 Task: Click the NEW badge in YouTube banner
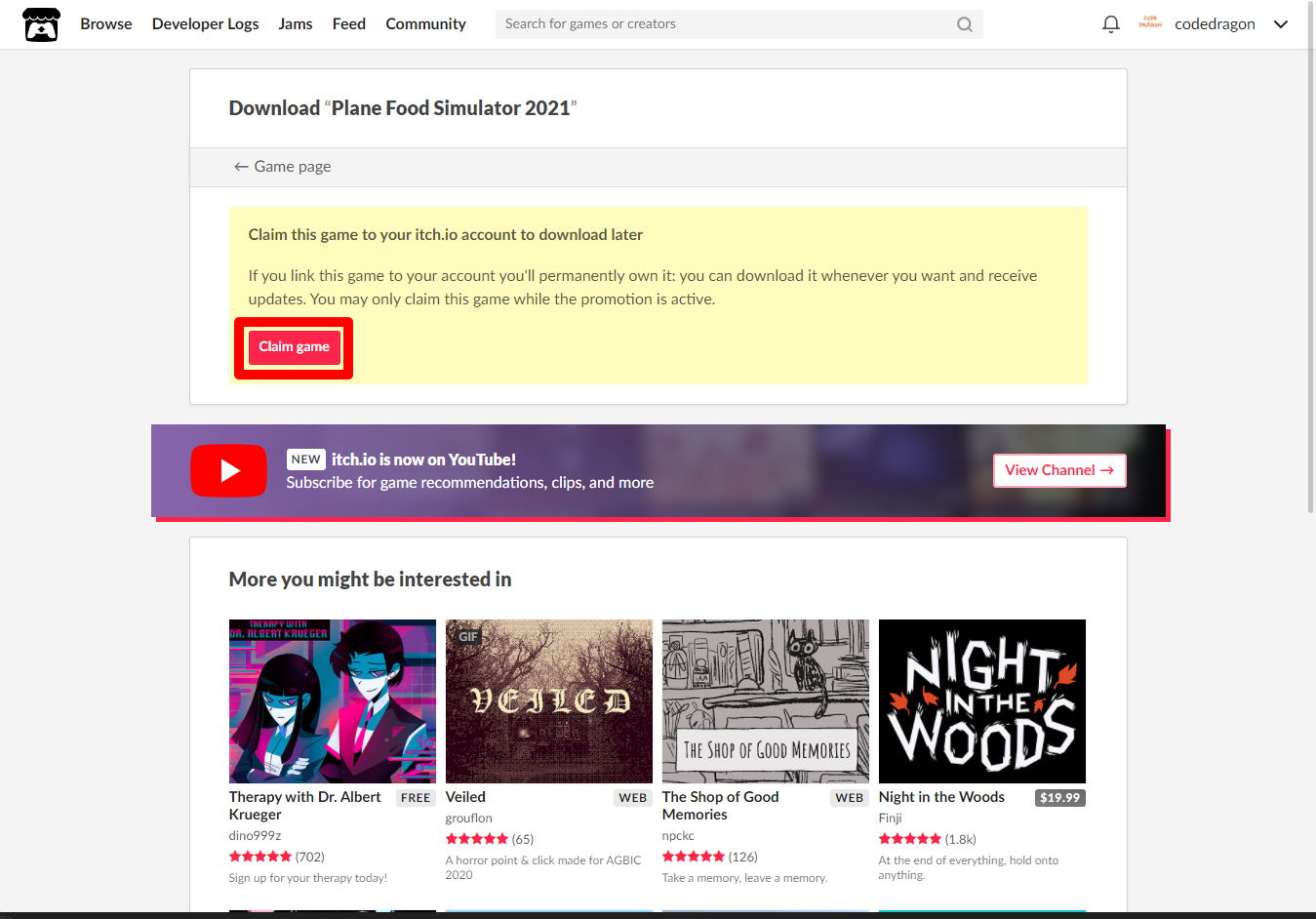[305, 459]
